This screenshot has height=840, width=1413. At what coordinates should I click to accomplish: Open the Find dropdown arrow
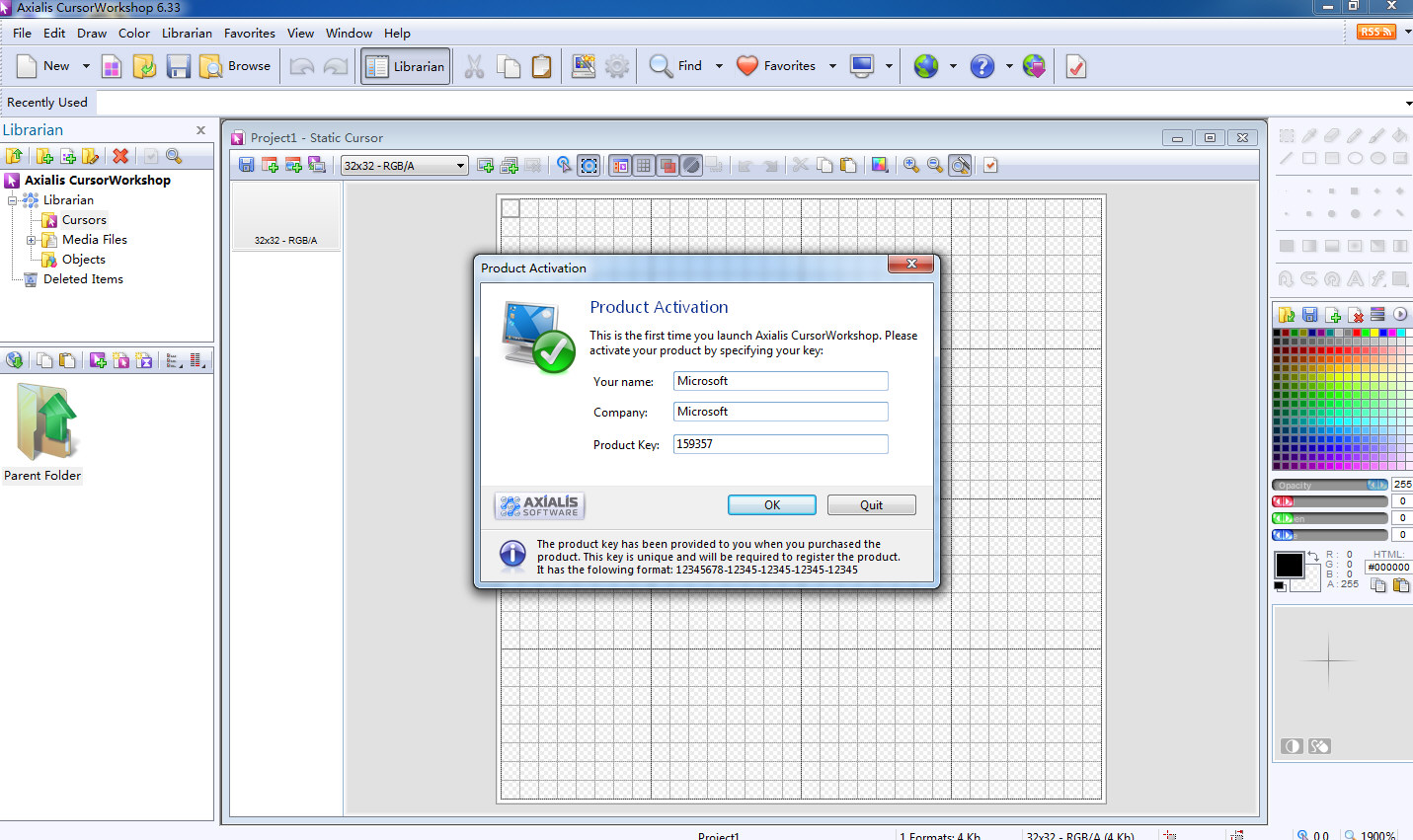point(719,66)
